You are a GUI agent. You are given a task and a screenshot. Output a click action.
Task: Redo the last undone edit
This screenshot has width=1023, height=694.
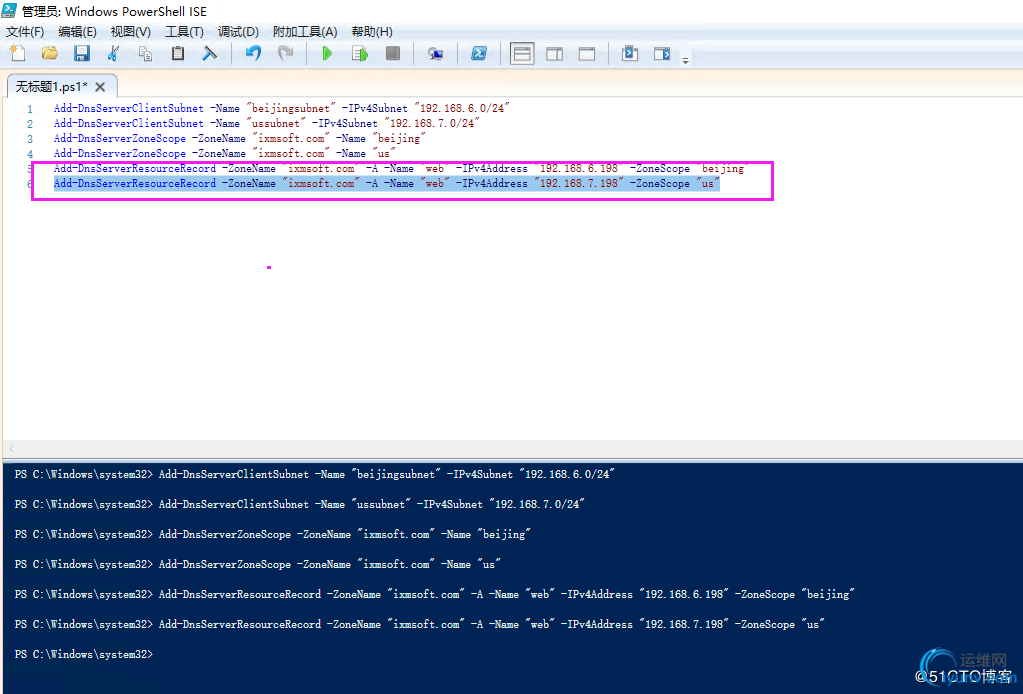click(285, 53)
